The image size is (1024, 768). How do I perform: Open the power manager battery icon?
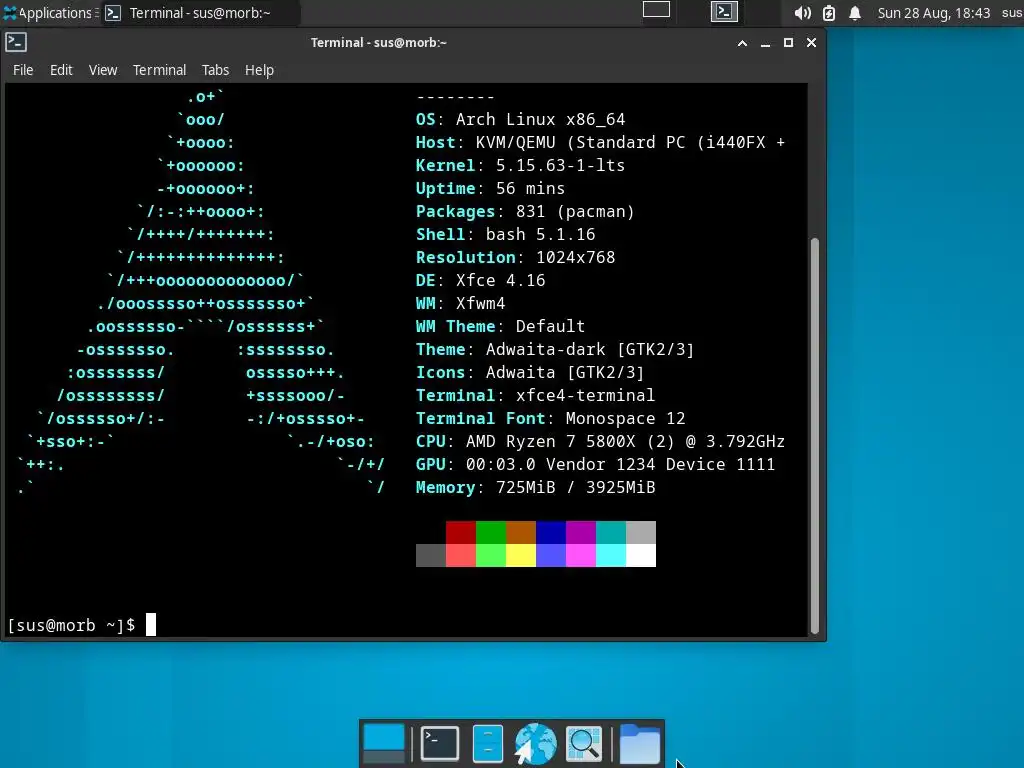point(829,13)
